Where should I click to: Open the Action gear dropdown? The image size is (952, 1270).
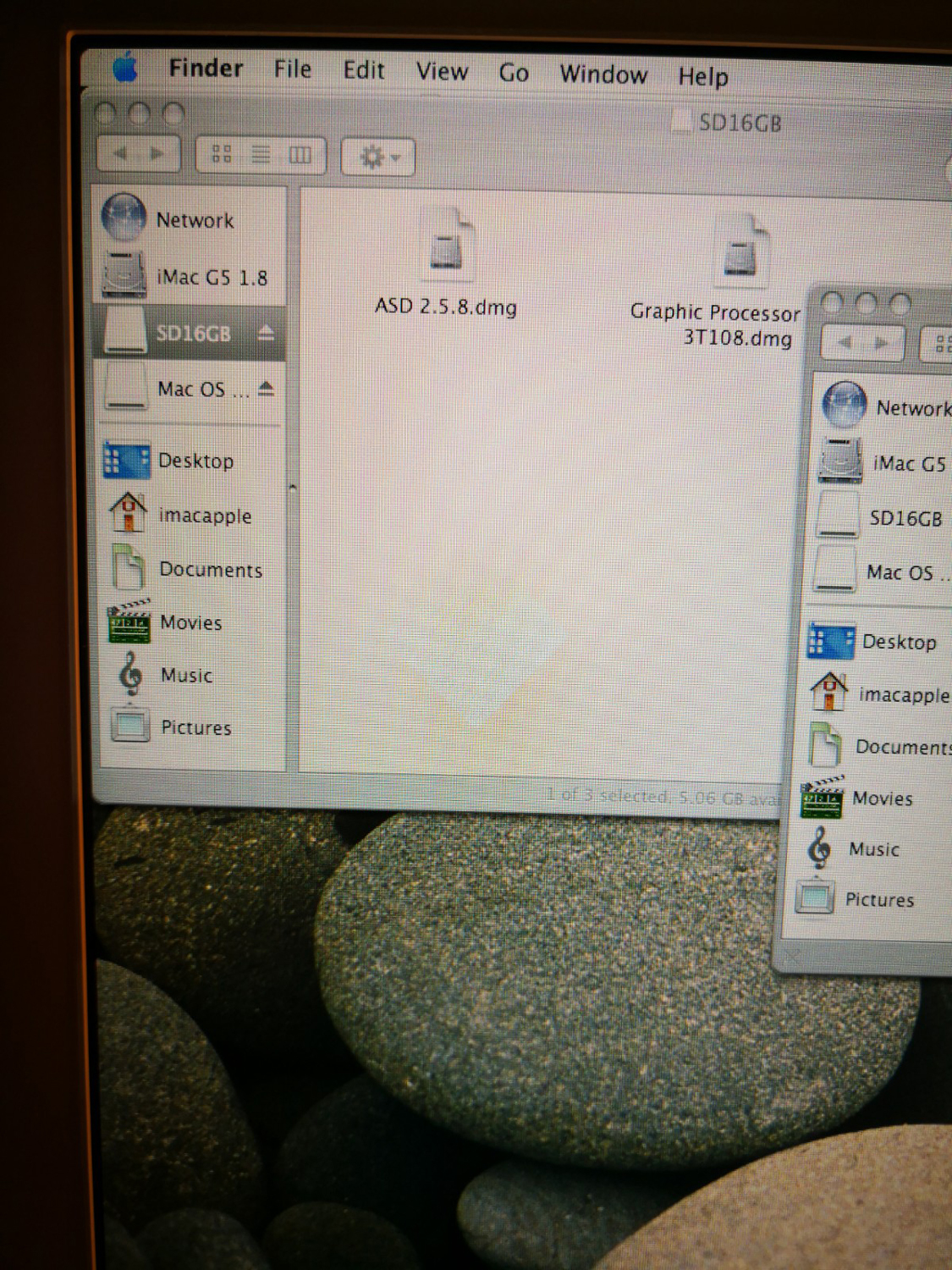tap(378, 157)
